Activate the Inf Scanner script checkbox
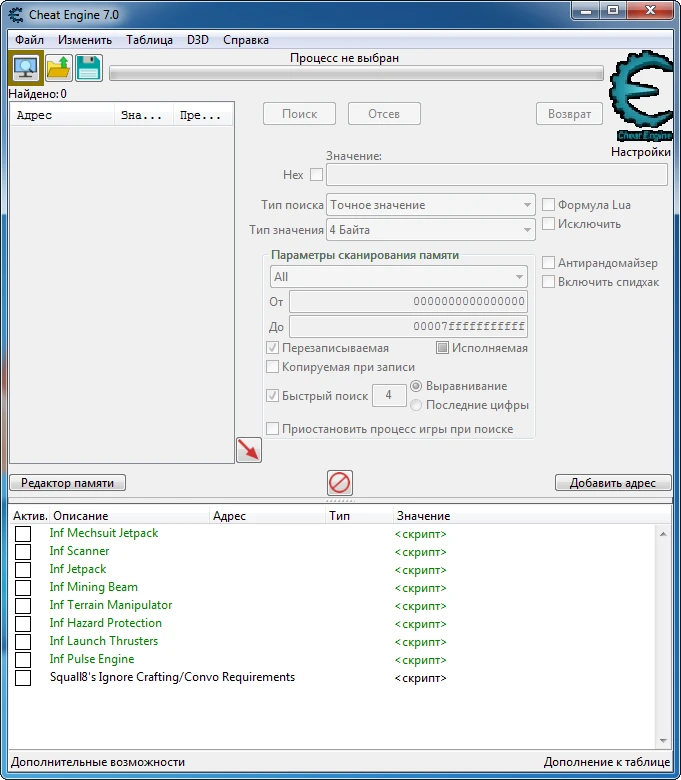The image size is (681, 780). tap(23, 552)
